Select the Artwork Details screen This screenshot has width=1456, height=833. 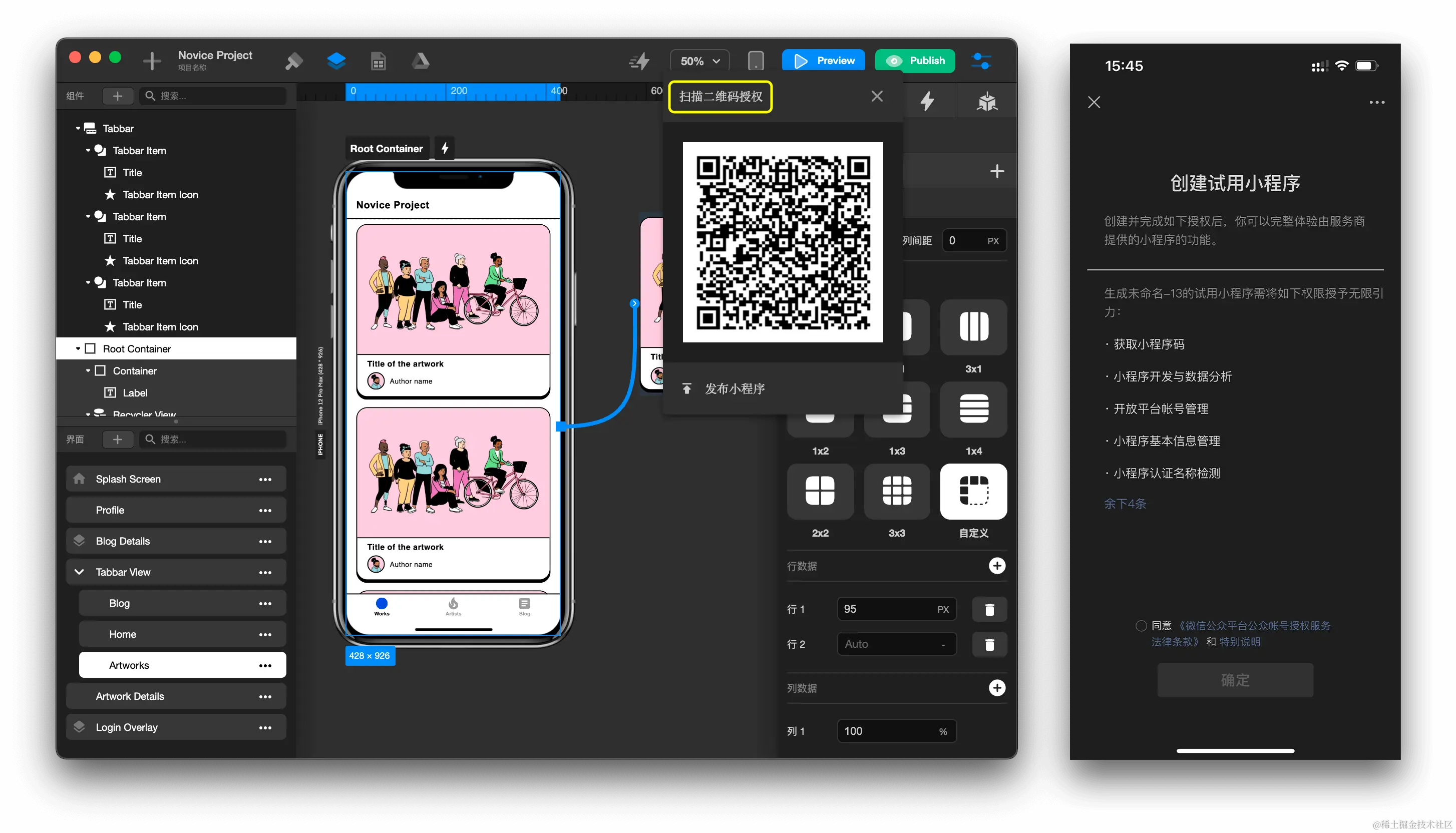[130, 696]
